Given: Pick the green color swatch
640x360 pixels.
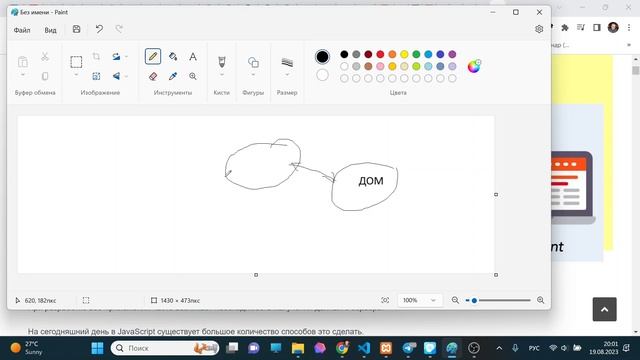Looking at the screenshot, I should (x=416, y=54).
